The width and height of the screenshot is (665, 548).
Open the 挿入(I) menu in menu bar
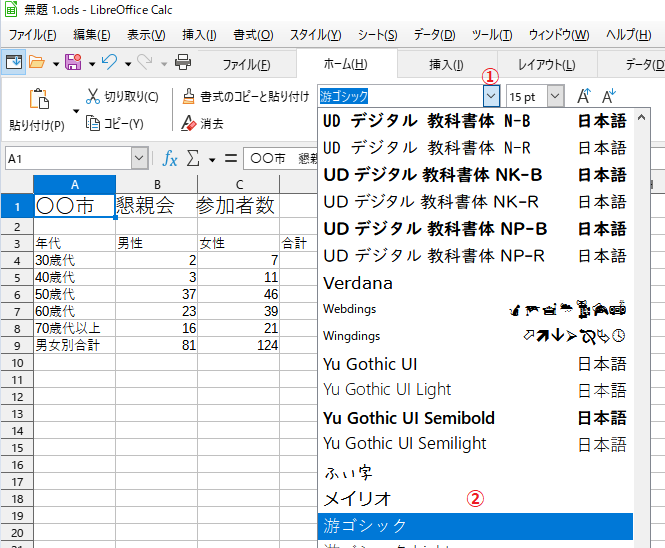pyautogui.click(x=199, y=35)
